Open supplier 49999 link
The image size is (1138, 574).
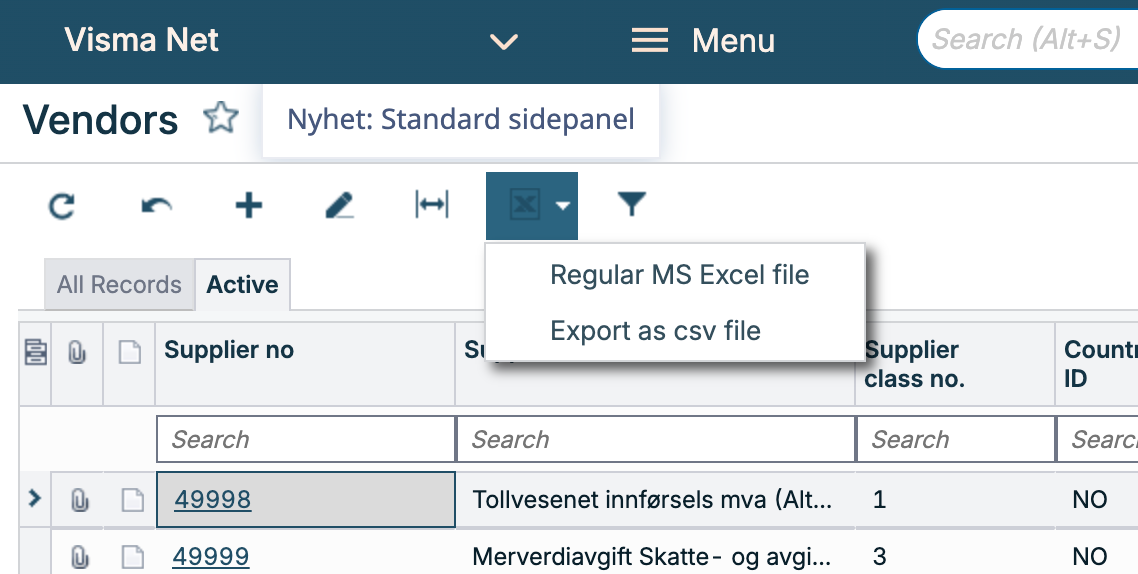[211, 556]
